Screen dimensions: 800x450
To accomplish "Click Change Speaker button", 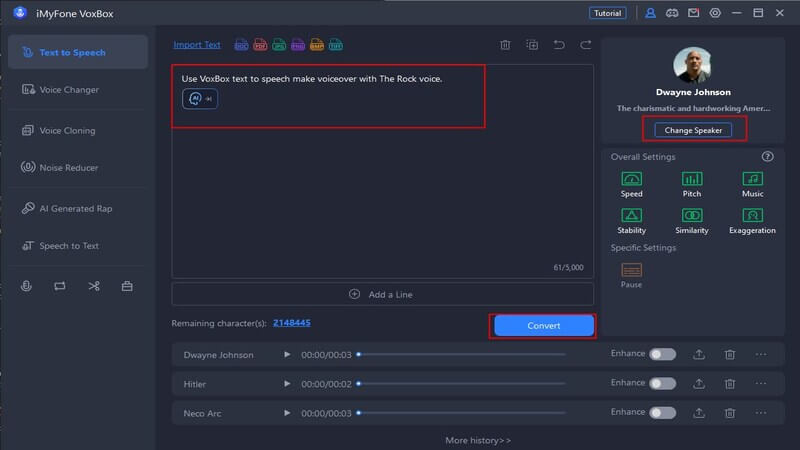I will pyautogui.click(x=693, y=130).
